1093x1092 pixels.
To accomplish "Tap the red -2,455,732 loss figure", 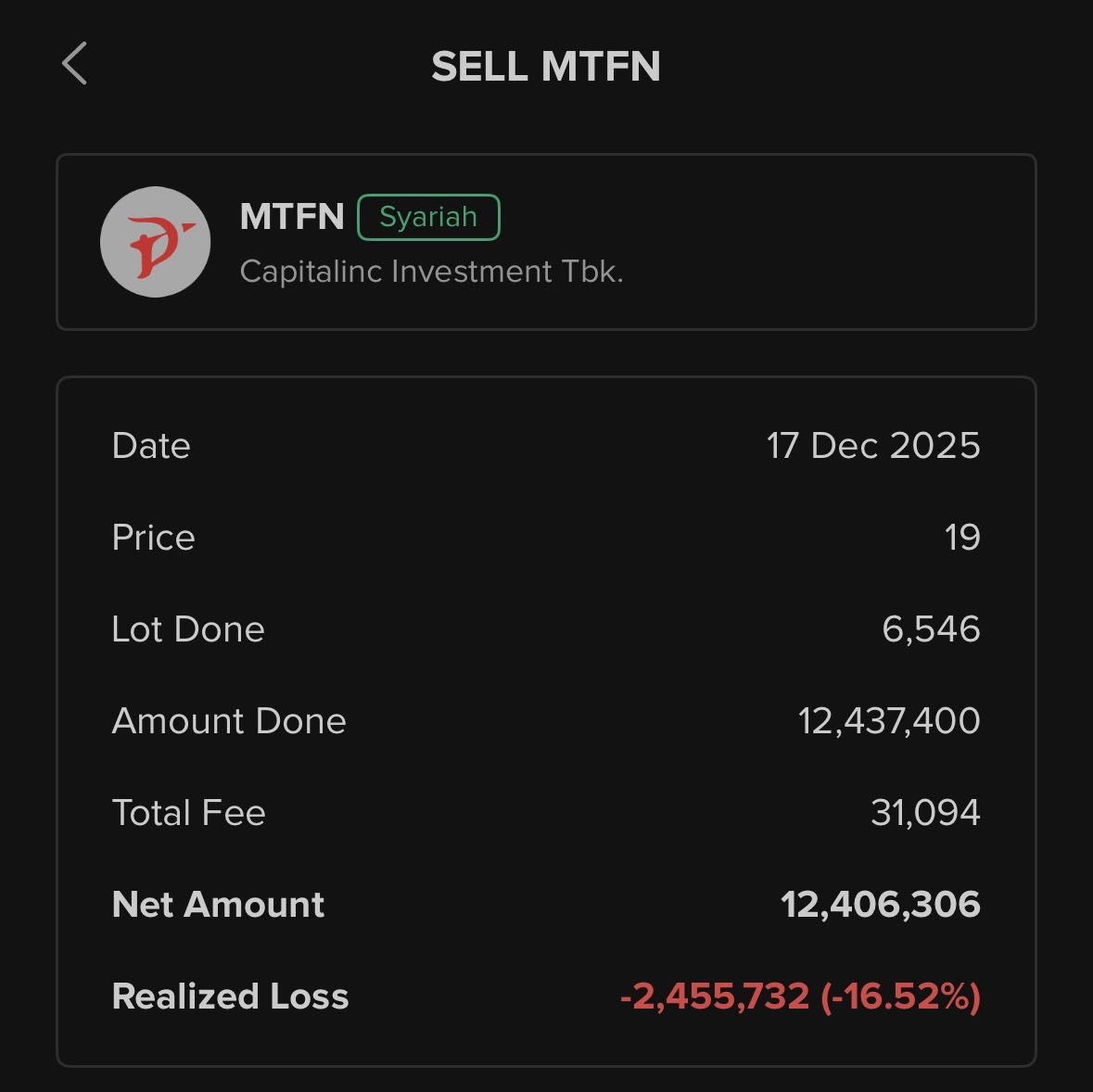I will pos(715,997).
